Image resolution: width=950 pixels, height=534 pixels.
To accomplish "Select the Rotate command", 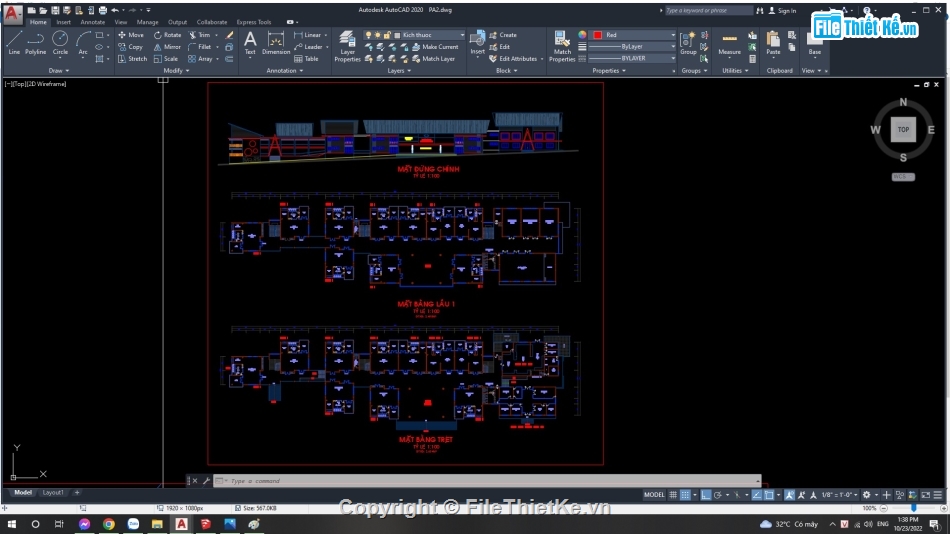I will (x=168, y=35).
